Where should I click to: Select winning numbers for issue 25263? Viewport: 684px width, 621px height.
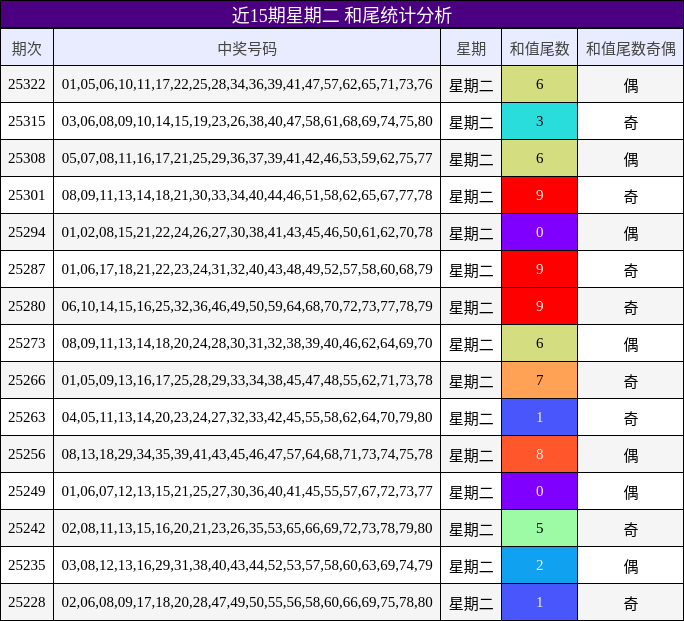(247, 417)
